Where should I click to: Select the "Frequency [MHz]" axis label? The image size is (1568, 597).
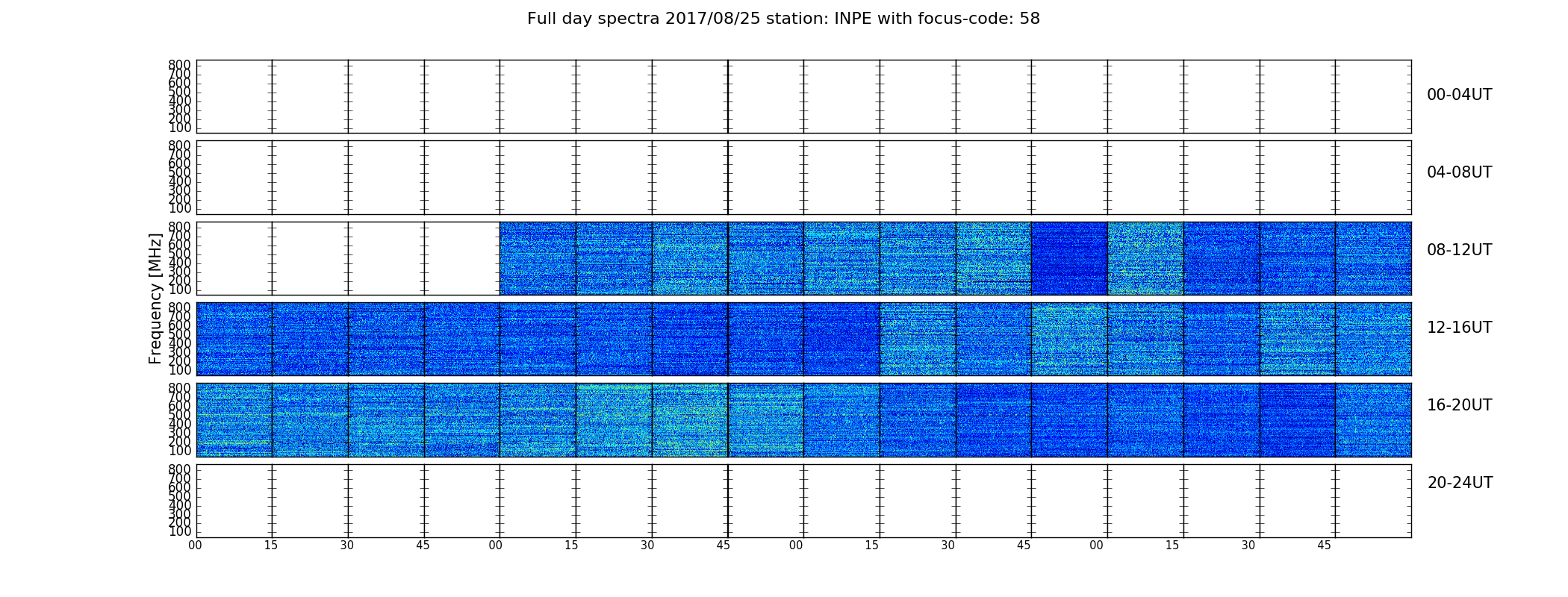(x=155, y=298)
